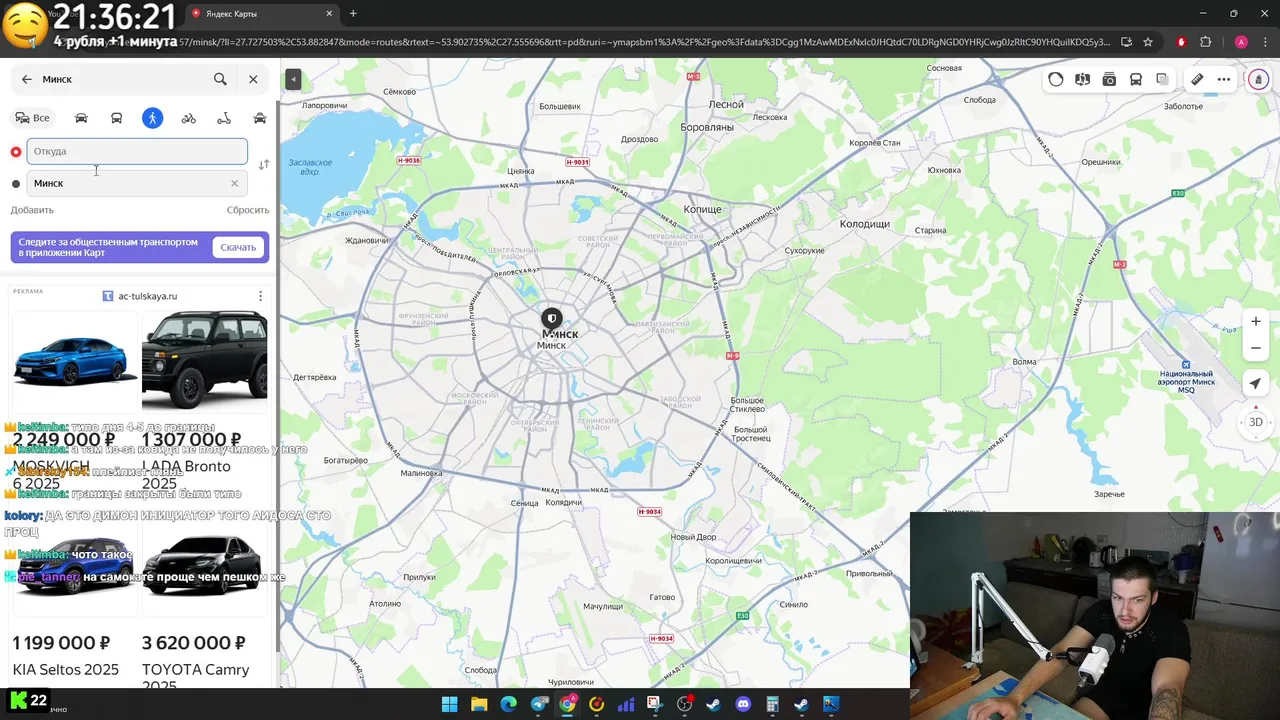Open the blue Moskvich car ad thumbnail

pos(75,360)
